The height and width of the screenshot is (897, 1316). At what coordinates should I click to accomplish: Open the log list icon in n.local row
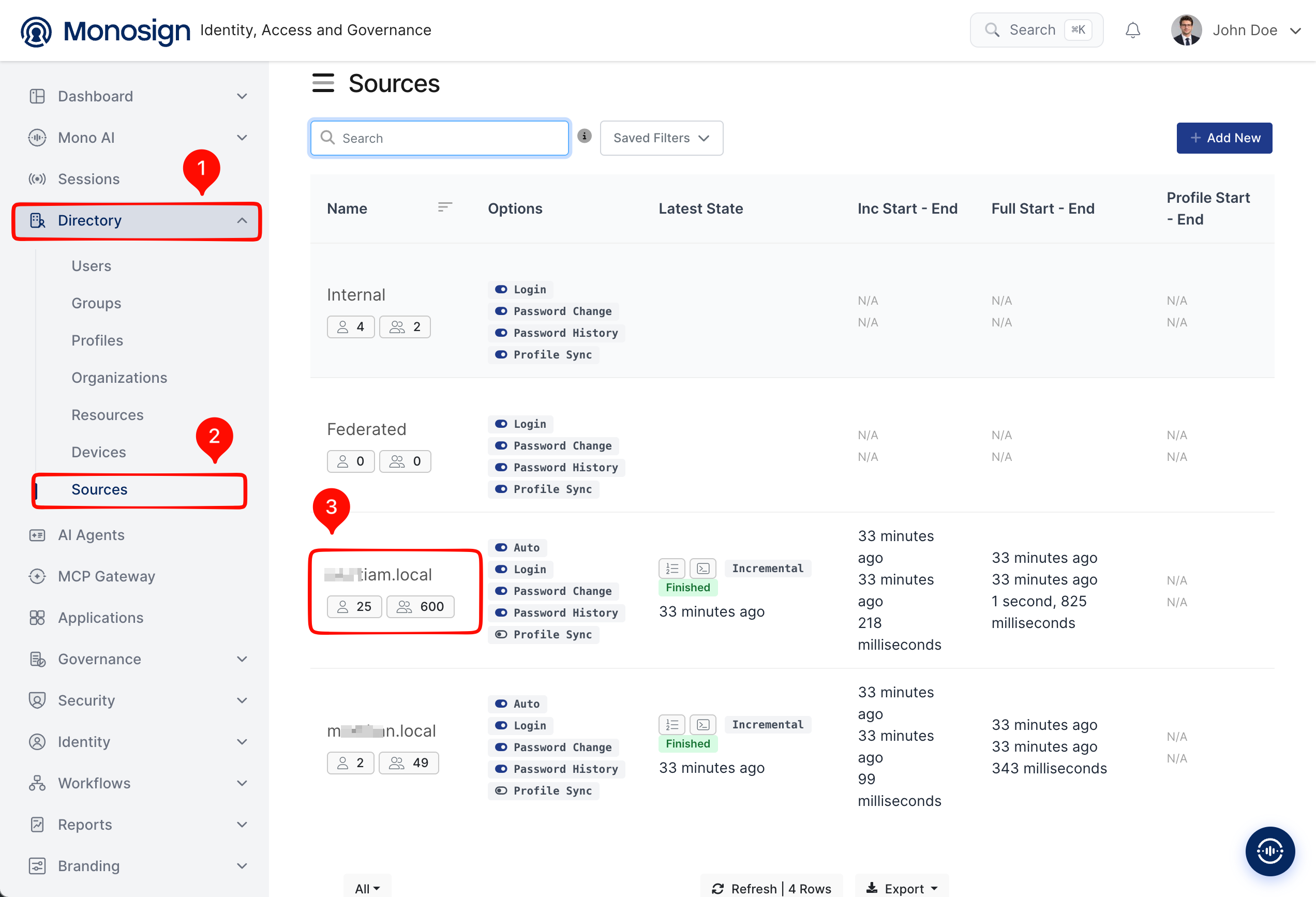(671, 724)
